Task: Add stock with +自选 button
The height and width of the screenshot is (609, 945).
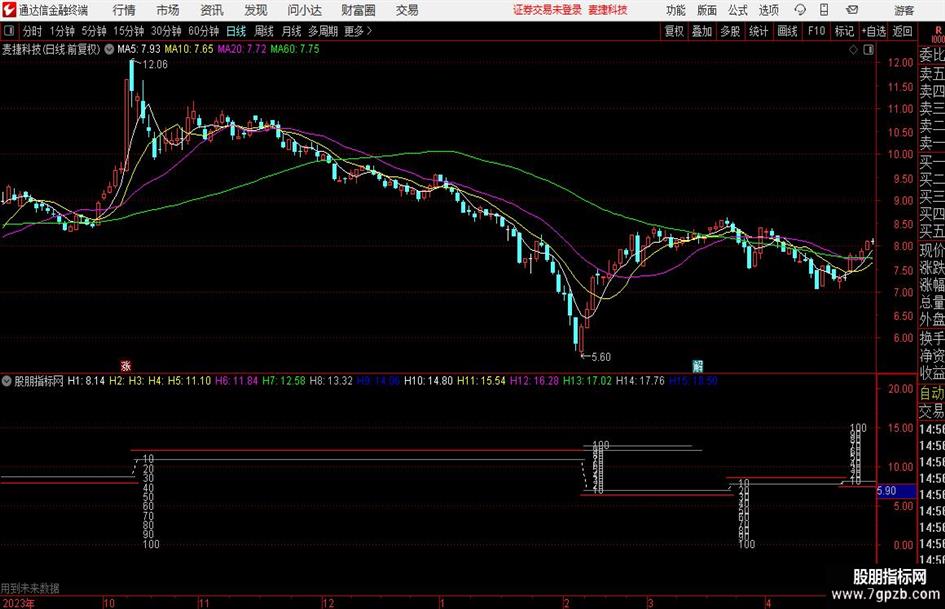Action: pos(874,31)
